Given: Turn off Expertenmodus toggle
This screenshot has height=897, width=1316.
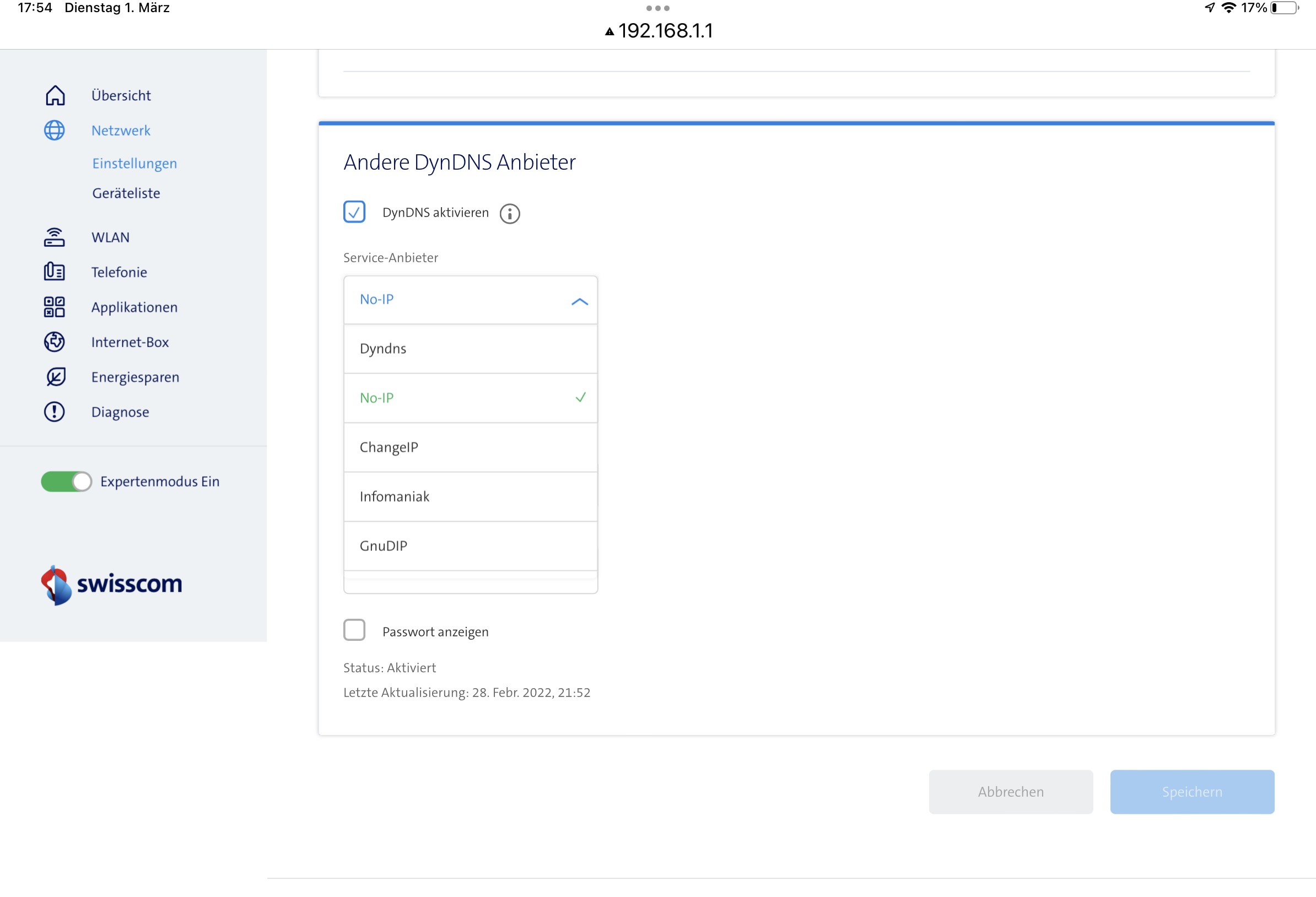Looking at the screenshot, I should click(x=66, y=482).
